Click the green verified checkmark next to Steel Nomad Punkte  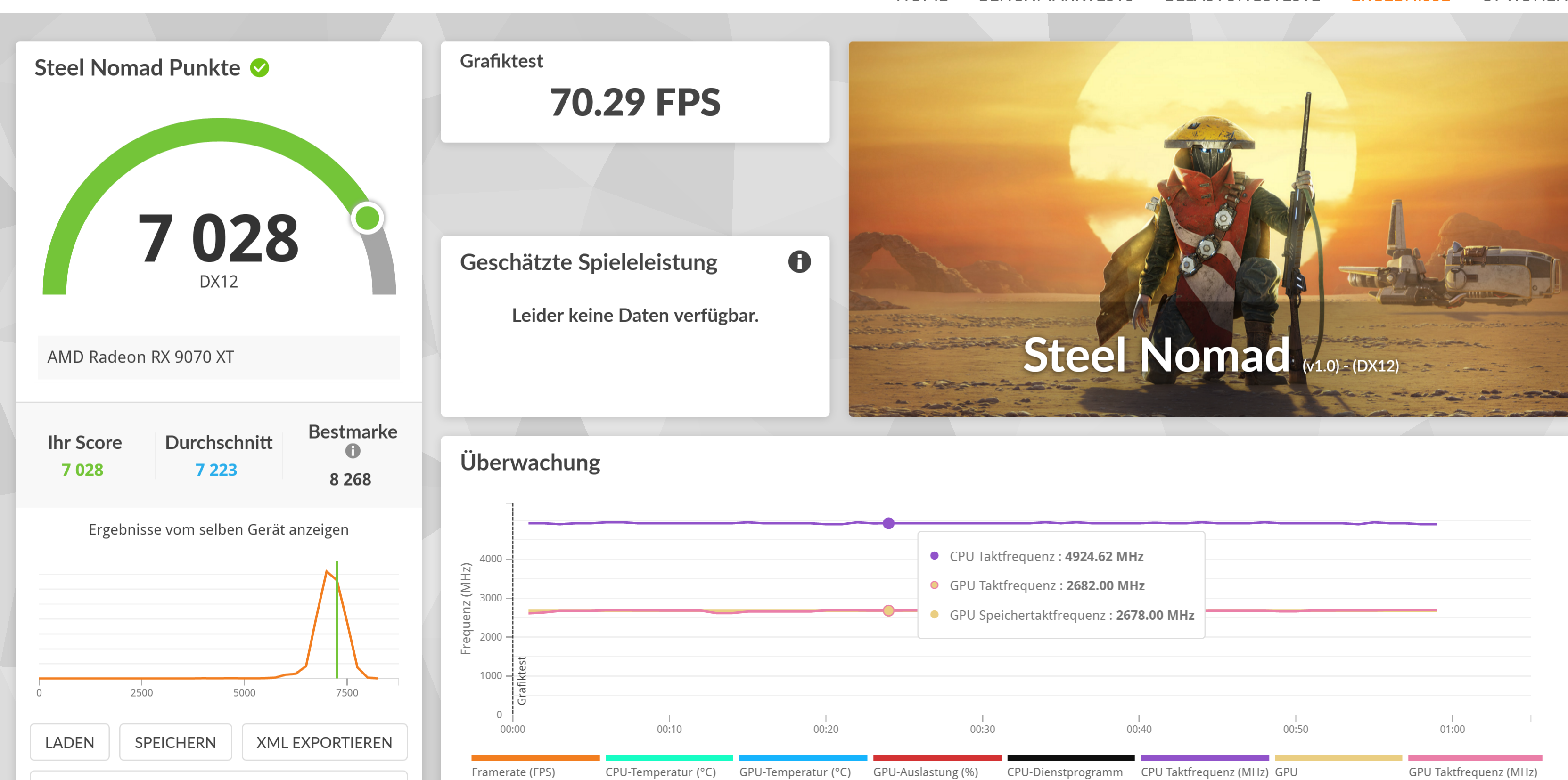coord(260,67)
